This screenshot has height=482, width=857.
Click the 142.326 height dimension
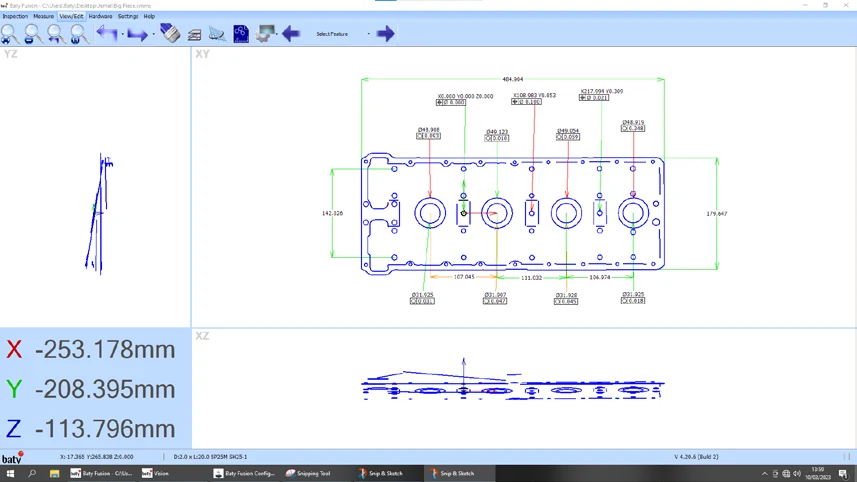coord(332,213)
